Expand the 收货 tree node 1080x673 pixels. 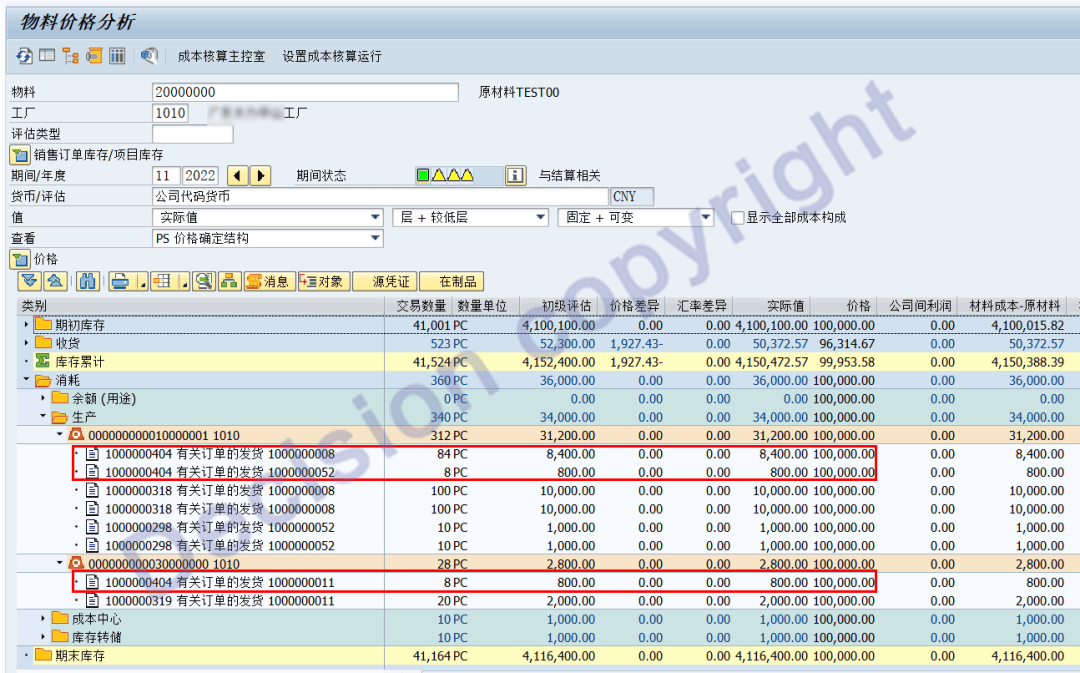click(26, 343)
